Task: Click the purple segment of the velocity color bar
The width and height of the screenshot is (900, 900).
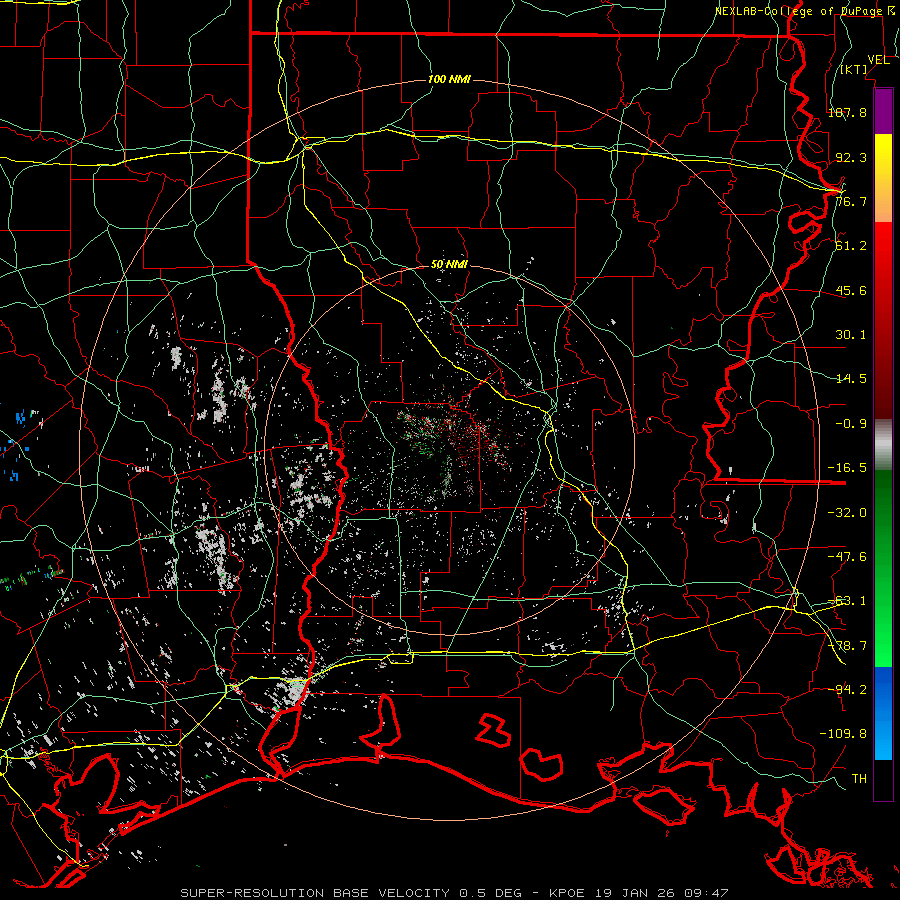Action: coord(883,112)
